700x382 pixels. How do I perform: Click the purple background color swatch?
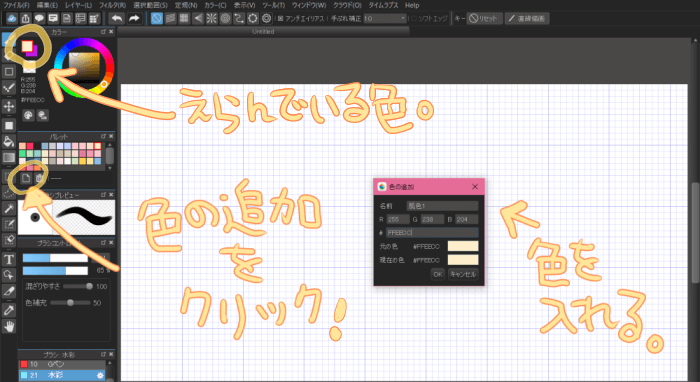coord(33,52)
